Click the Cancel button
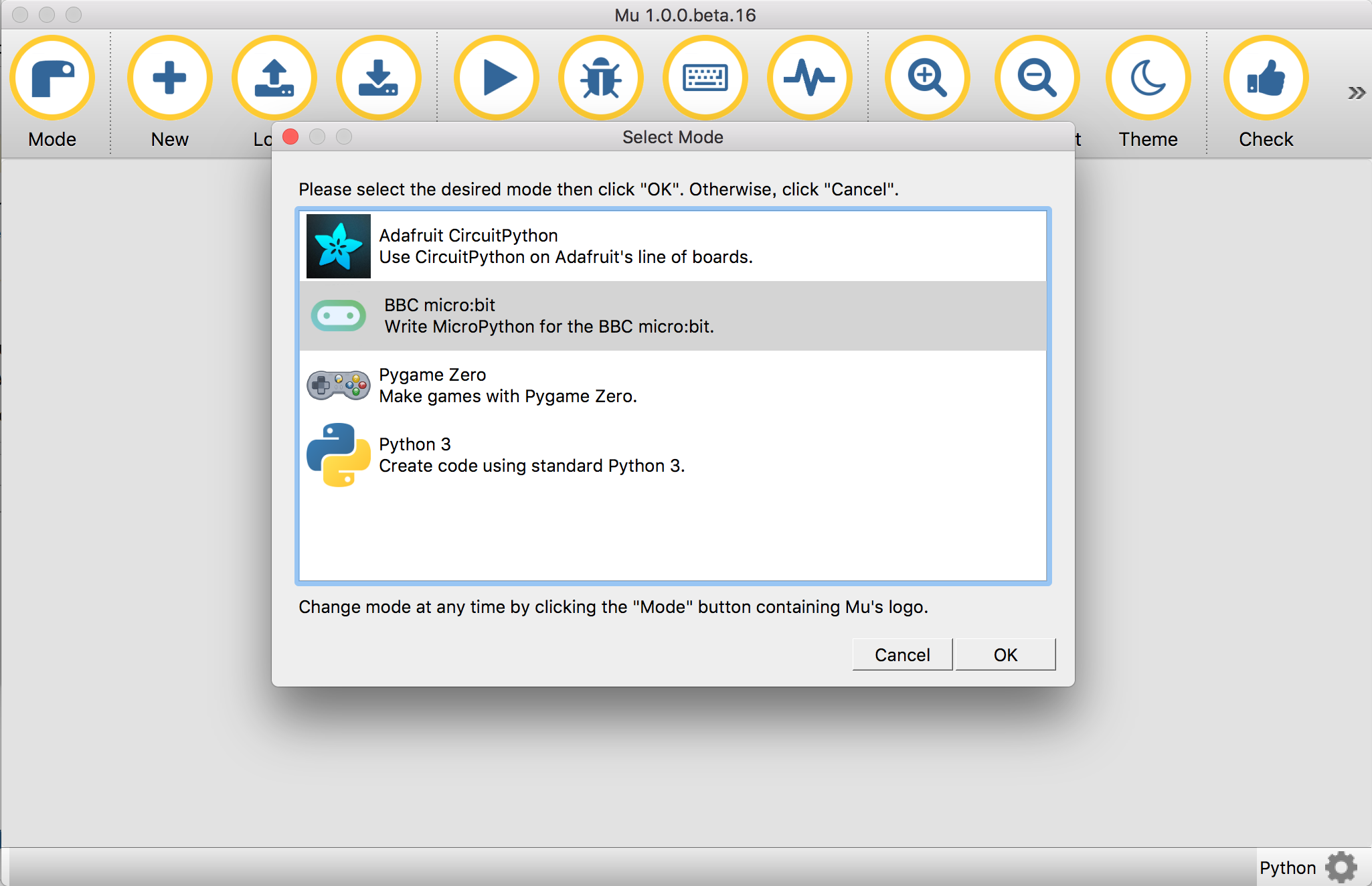Viewport: 1372px width, 886px height. coord(902,654)
